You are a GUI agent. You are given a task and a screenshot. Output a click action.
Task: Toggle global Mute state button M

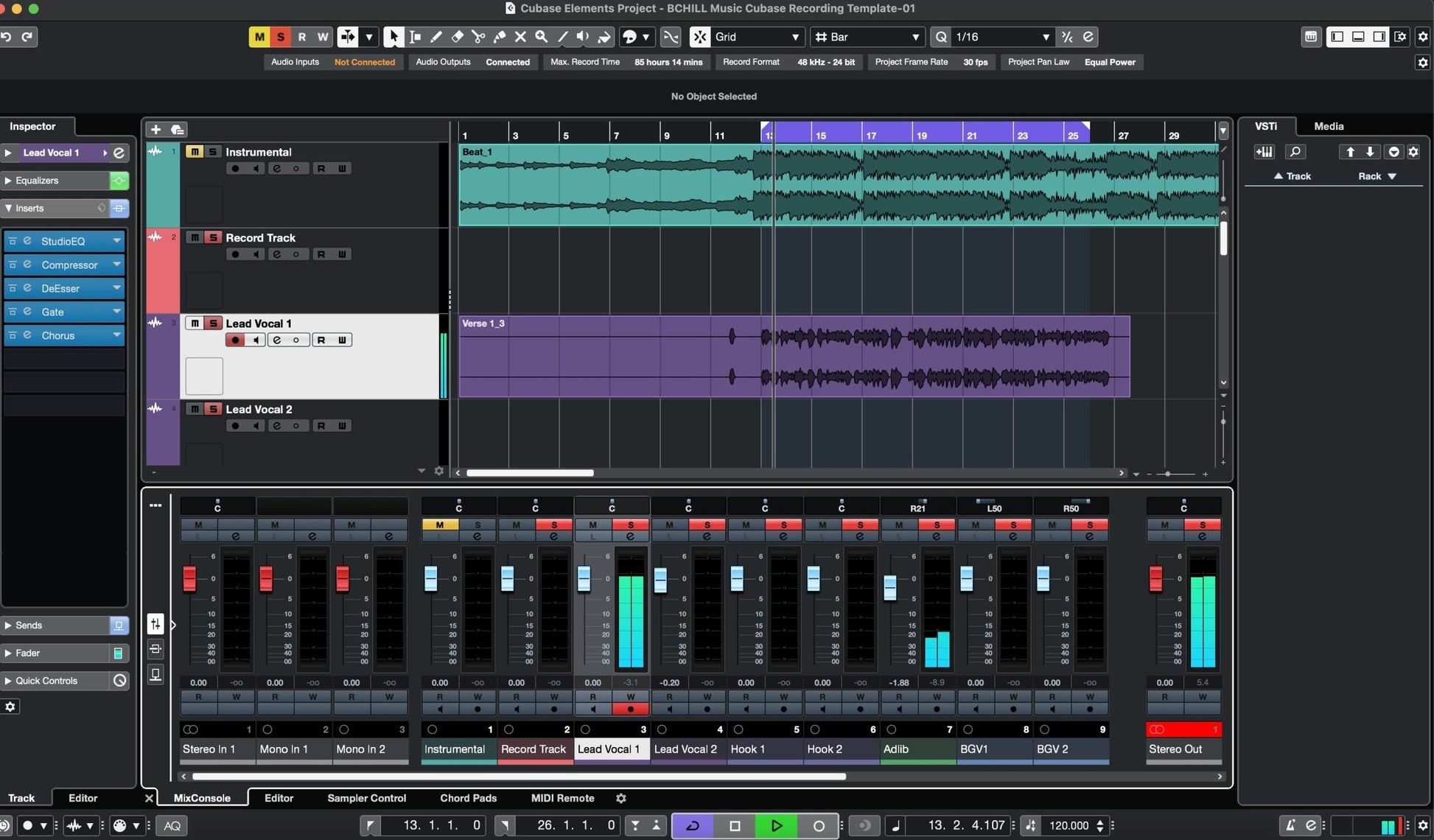coord(259,37)
